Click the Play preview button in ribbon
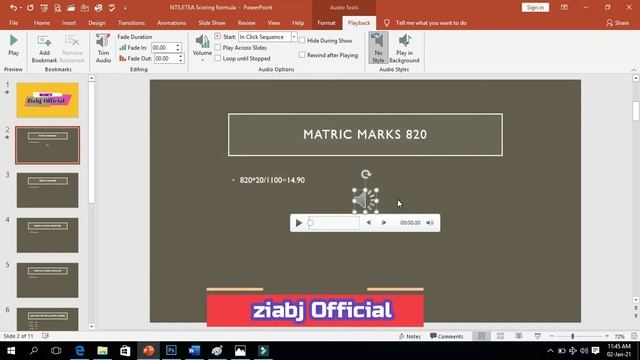 coord(13,45)
